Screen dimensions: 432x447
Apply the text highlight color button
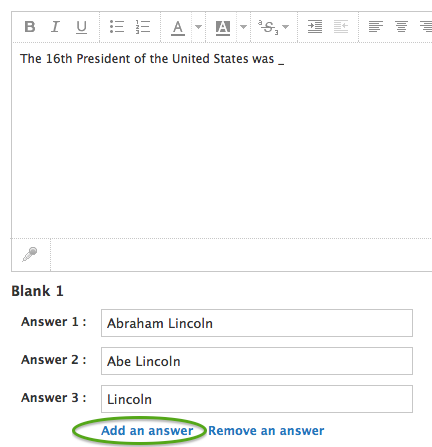pyautogui.click(x=223, y=28)
